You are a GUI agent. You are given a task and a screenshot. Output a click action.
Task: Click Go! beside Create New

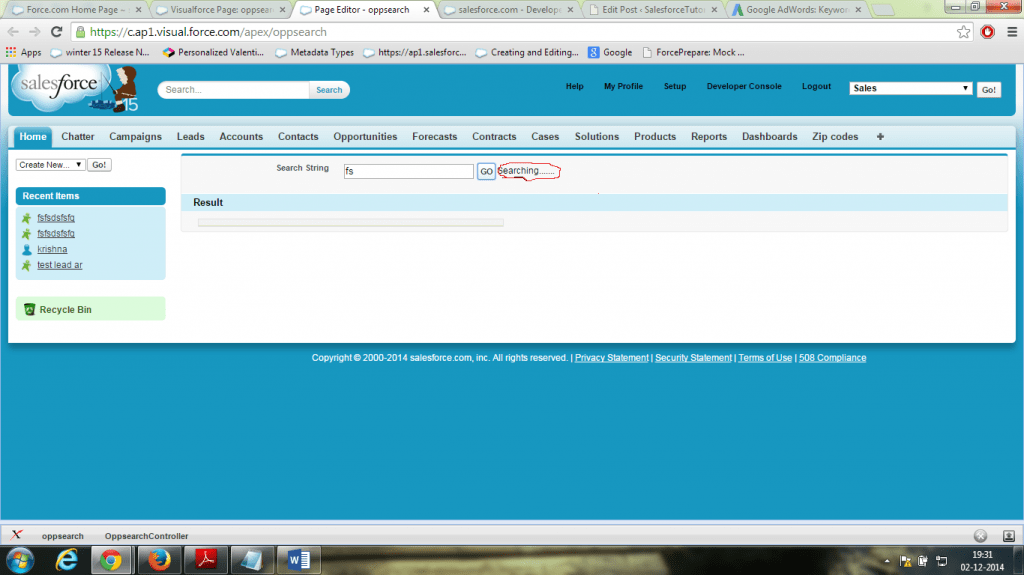99,165
